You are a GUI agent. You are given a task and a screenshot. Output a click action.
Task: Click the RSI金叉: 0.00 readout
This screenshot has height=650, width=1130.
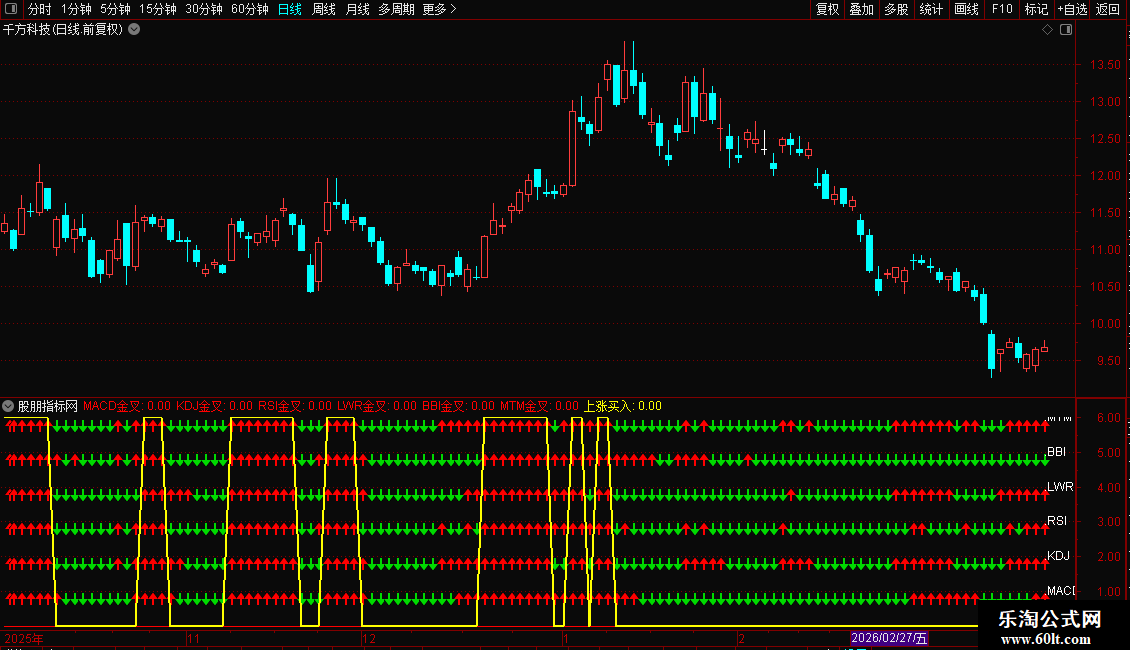[295, 406]
